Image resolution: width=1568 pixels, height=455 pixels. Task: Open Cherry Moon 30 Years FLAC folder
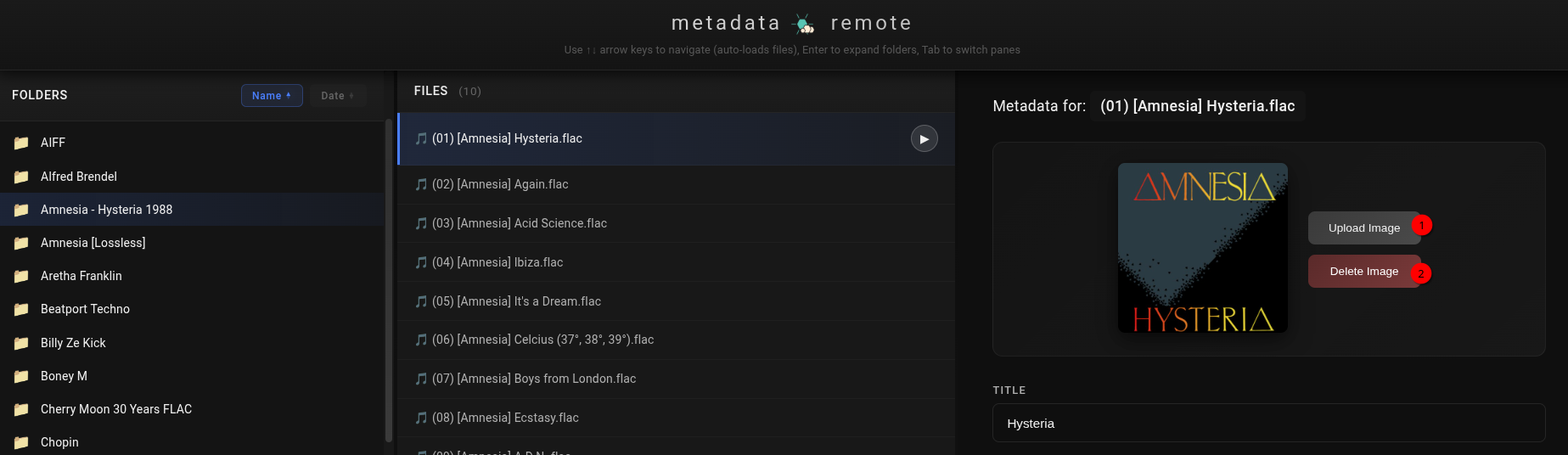[x=192, y=409]
